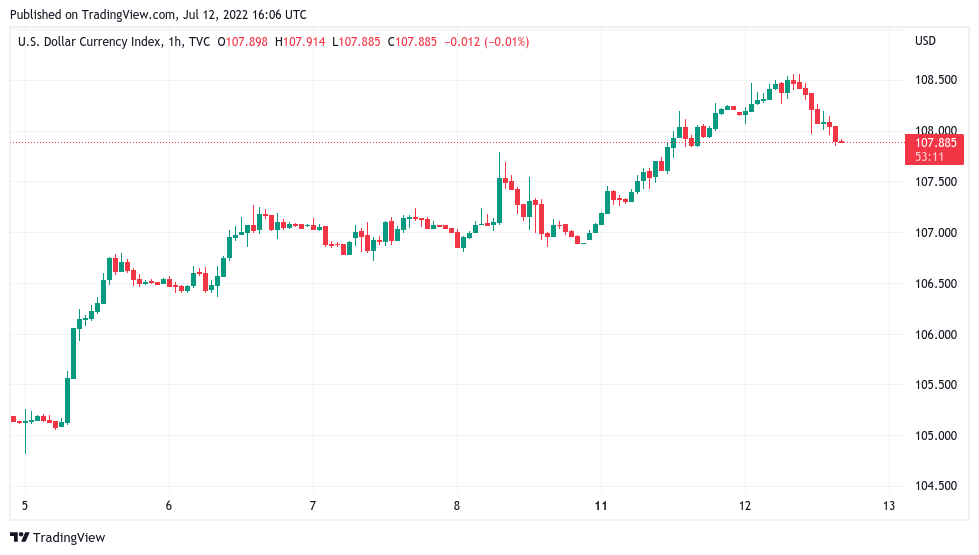Click date label 11 on time axis

(601, 506)
